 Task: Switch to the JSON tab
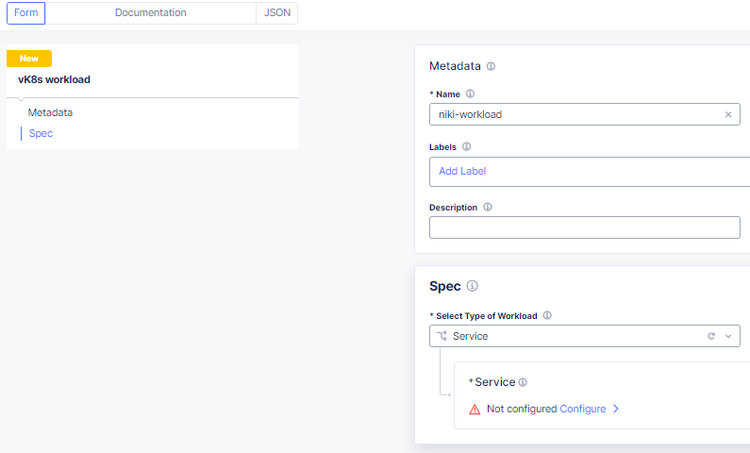[x=277, y=13]
